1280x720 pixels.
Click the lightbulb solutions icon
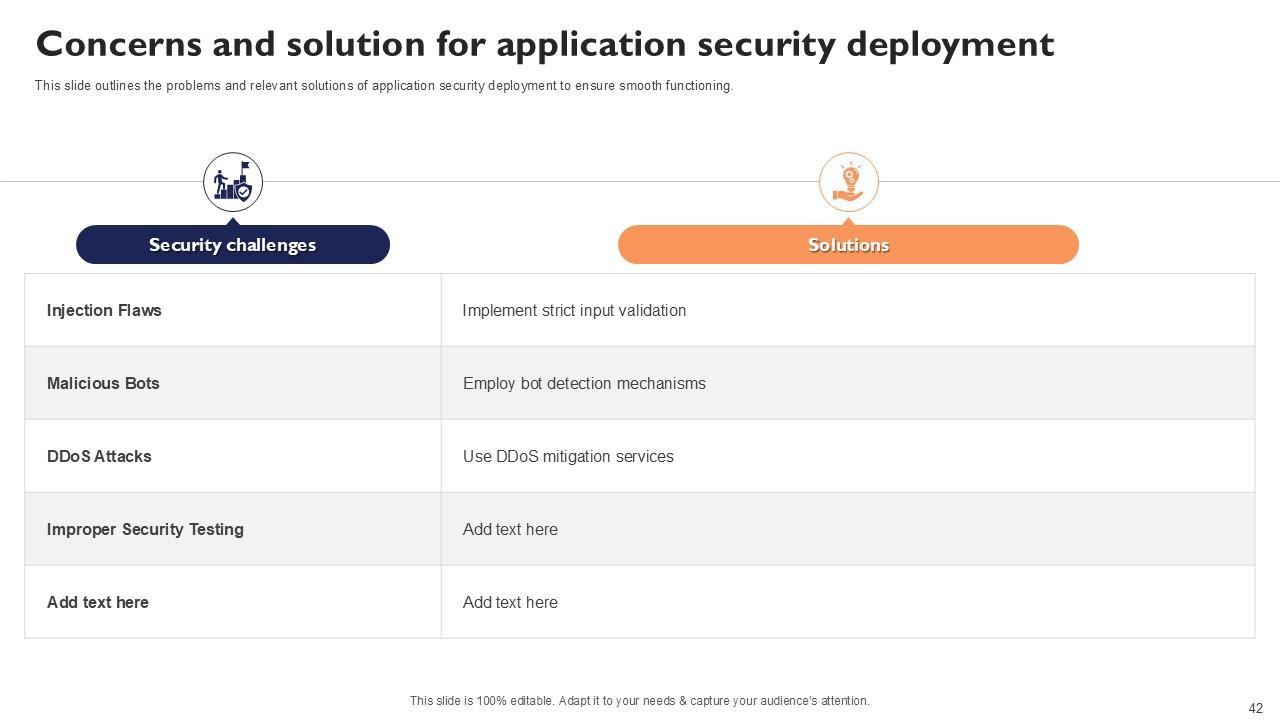click(848, 182)
